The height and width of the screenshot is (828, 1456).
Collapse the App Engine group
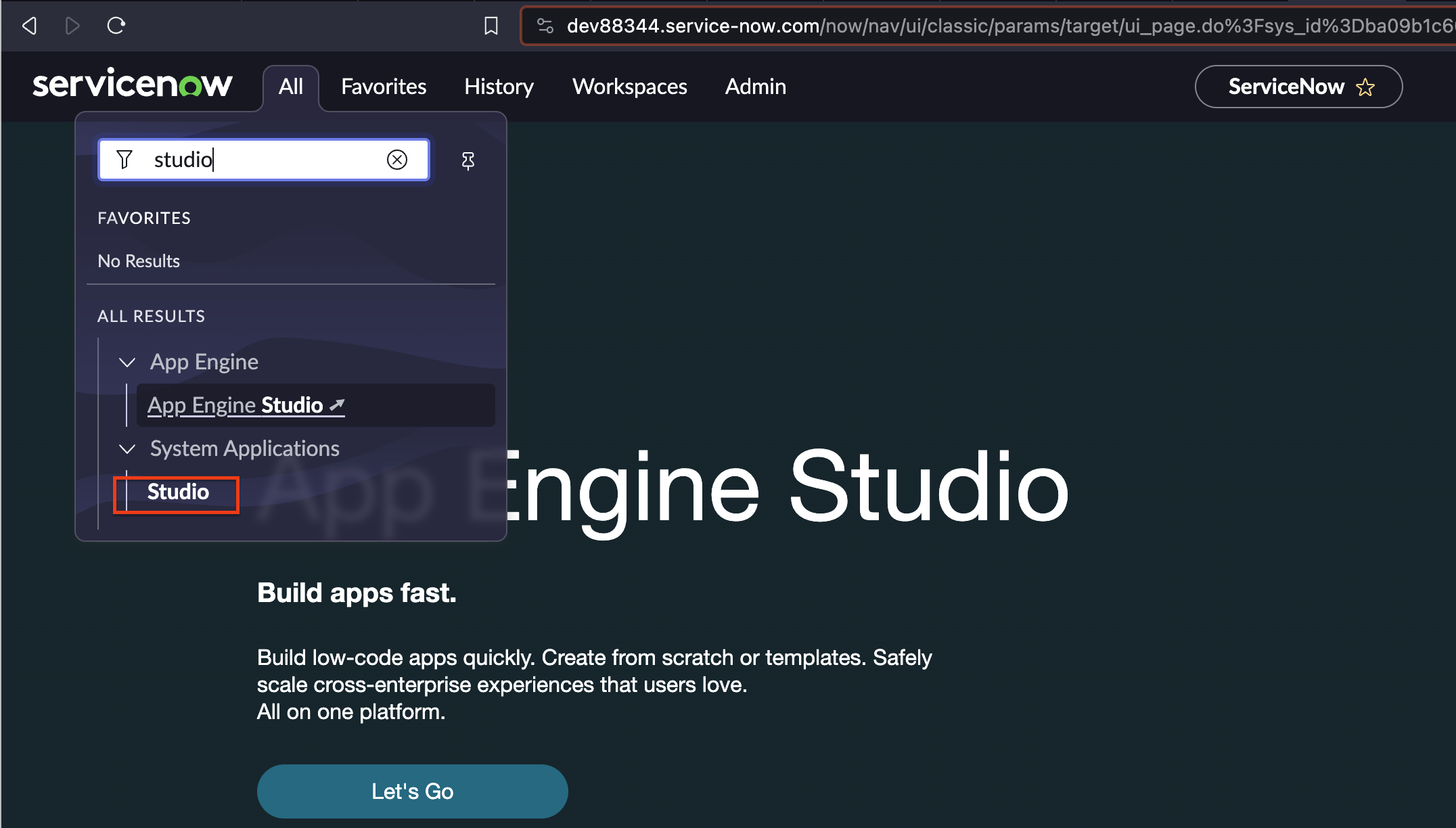[x=127, y=363]
